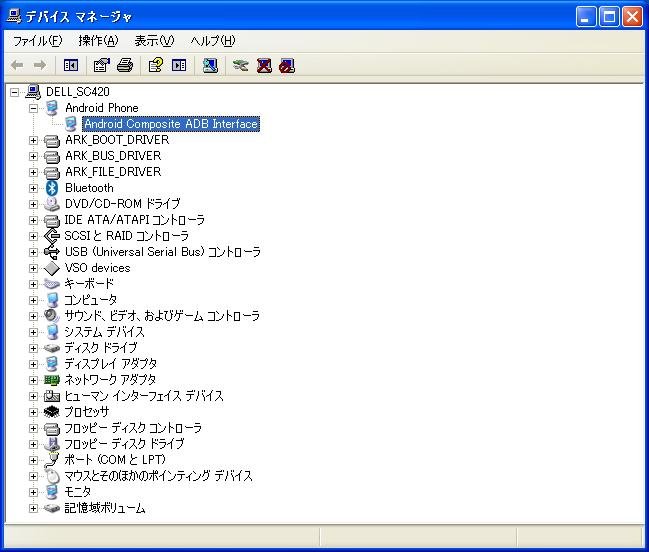Open the ヘルプ(H) menu
Viewport: 649px width, 552px height.
click(x=212, y=41)
